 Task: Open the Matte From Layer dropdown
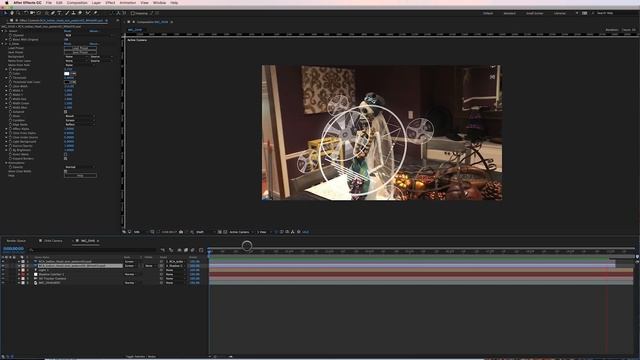pyautogui.click(x=76, y=61)
